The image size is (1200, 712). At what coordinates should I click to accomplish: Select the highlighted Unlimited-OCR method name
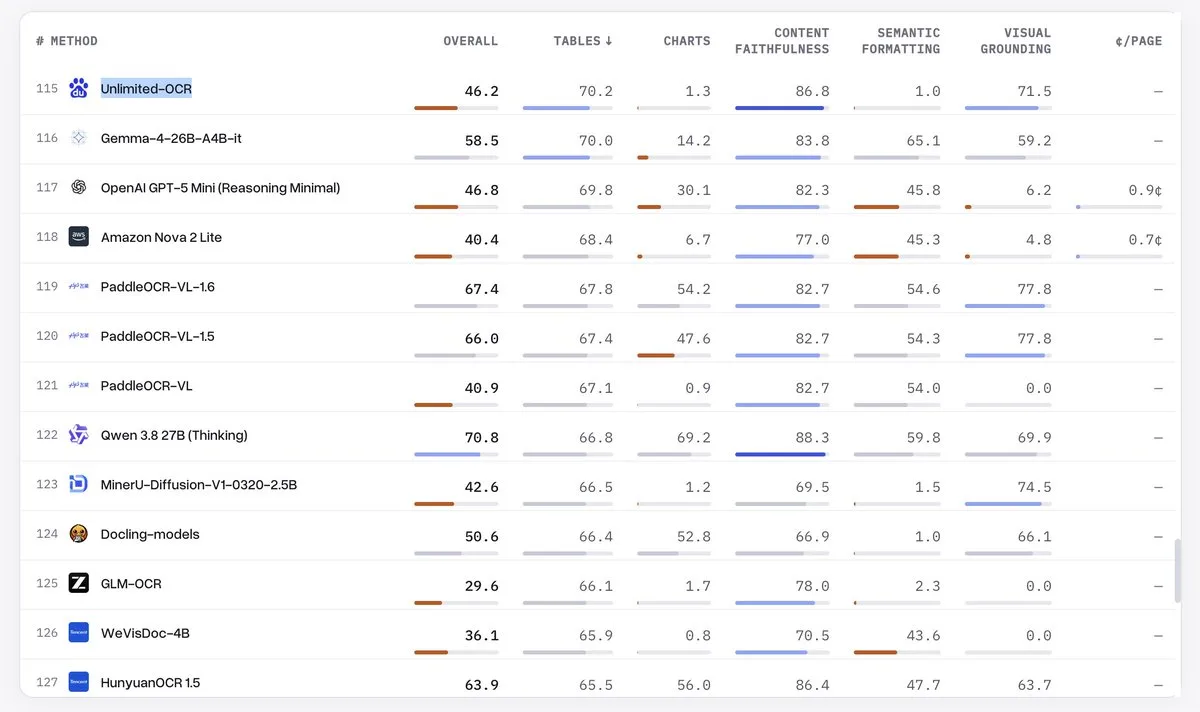coord(146,89)
